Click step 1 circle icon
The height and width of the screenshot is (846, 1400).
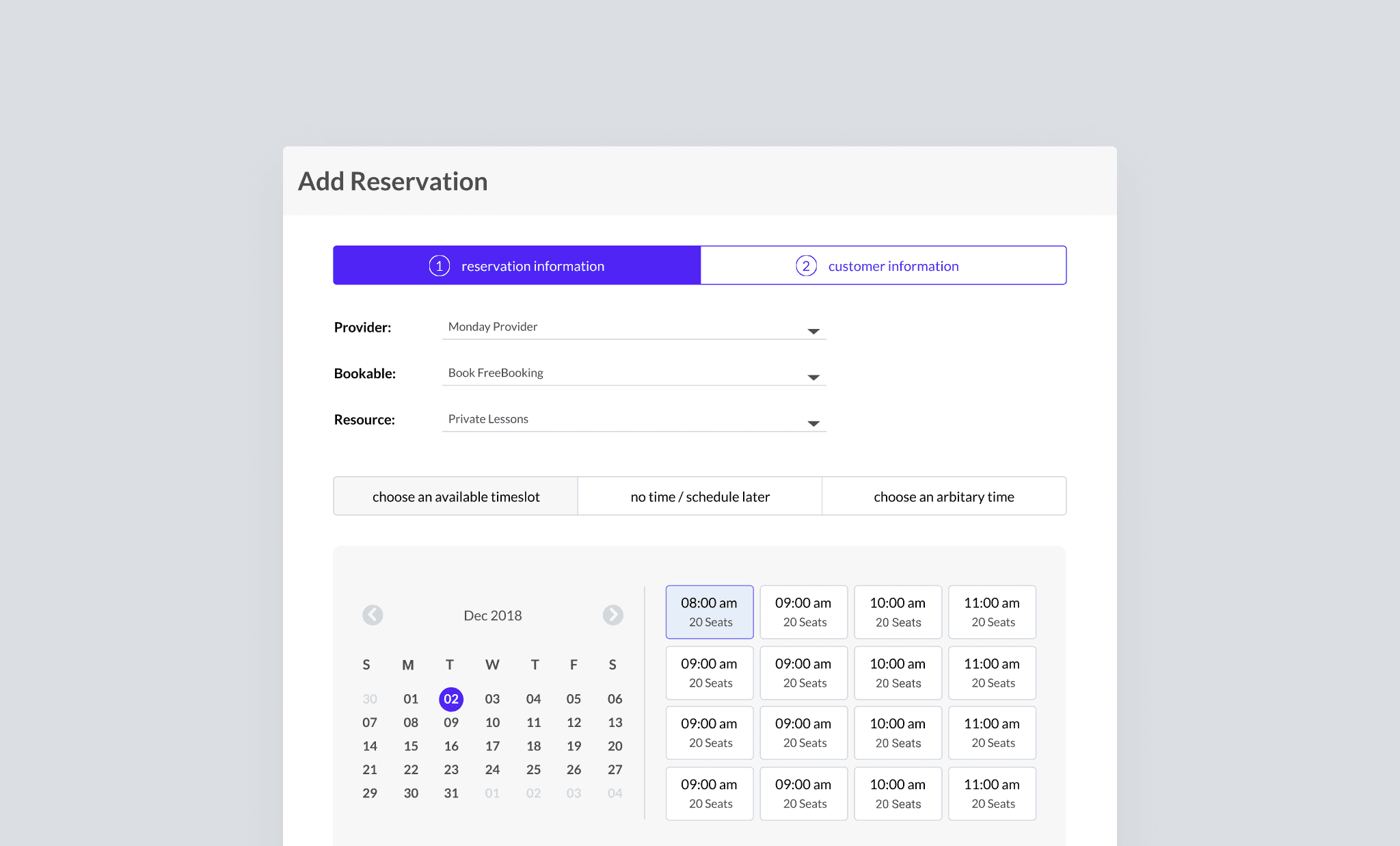[x=439, y=266]
